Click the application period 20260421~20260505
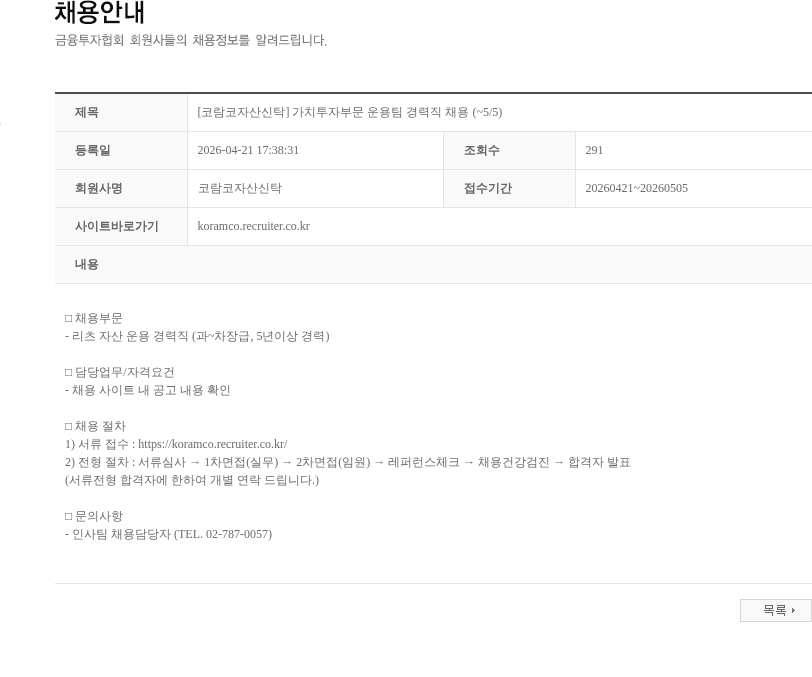812x677 pixels. point(636,189)
